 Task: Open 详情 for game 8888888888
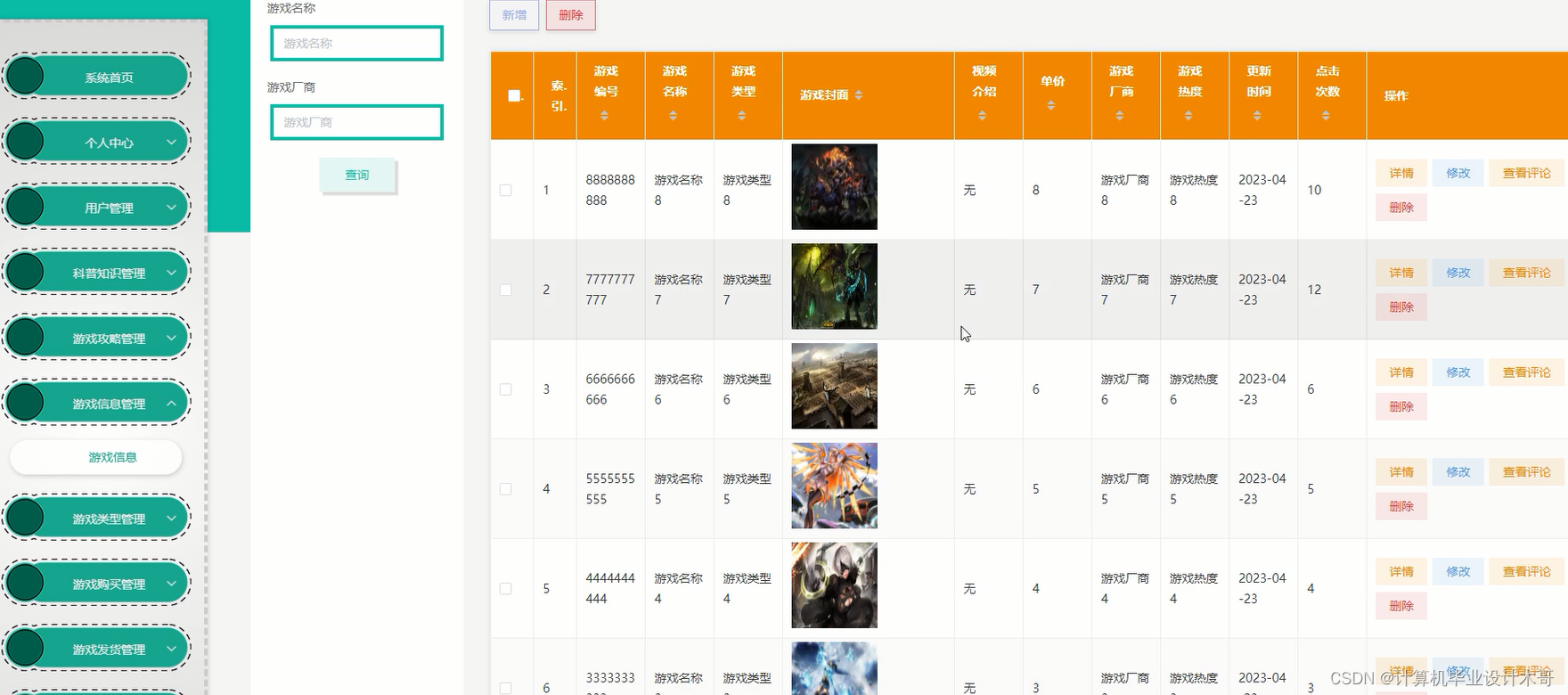1401,173
